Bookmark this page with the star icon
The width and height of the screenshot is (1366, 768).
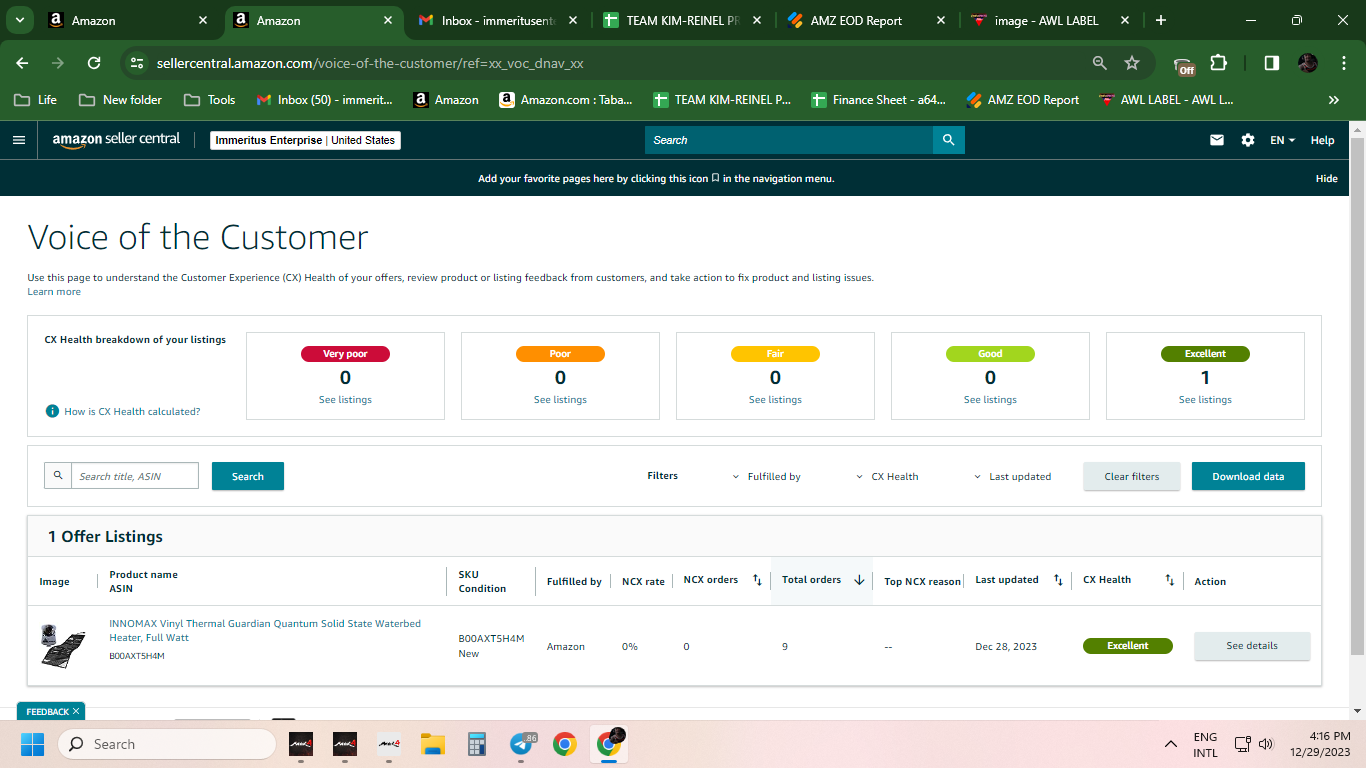coord(1132,63)
